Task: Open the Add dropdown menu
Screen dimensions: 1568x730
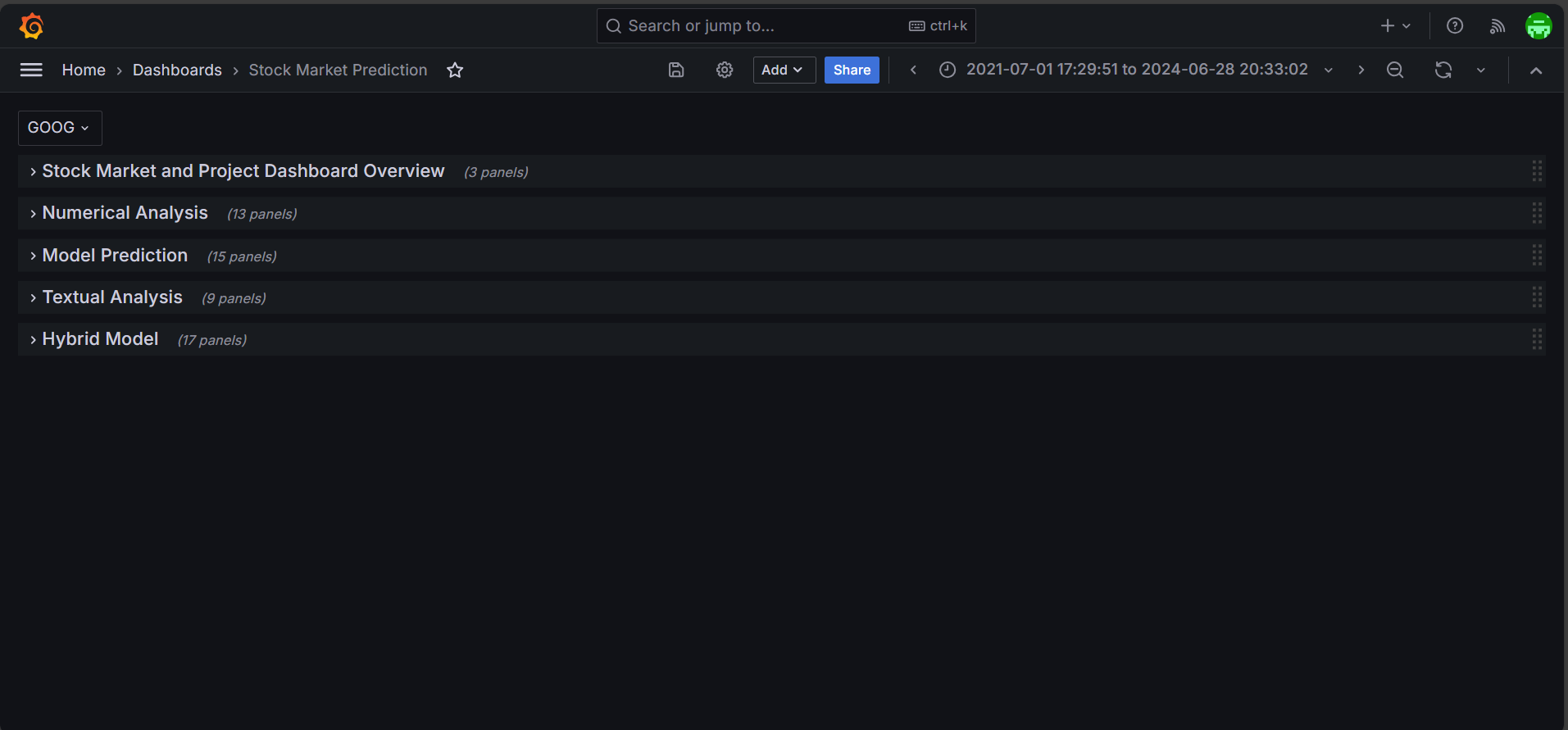Action: tap(784, 70)
